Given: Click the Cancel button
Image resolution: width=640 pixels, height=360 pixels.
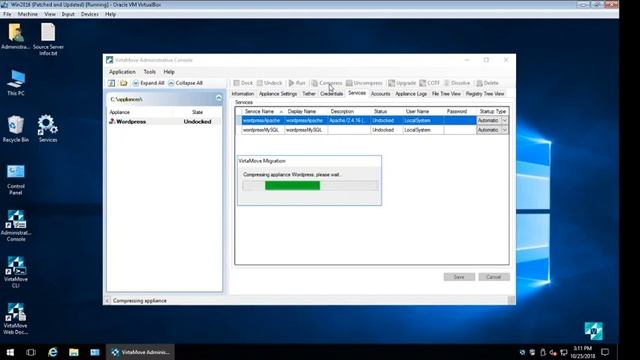Looking at the screenshot, I should [x=493, y=277].
